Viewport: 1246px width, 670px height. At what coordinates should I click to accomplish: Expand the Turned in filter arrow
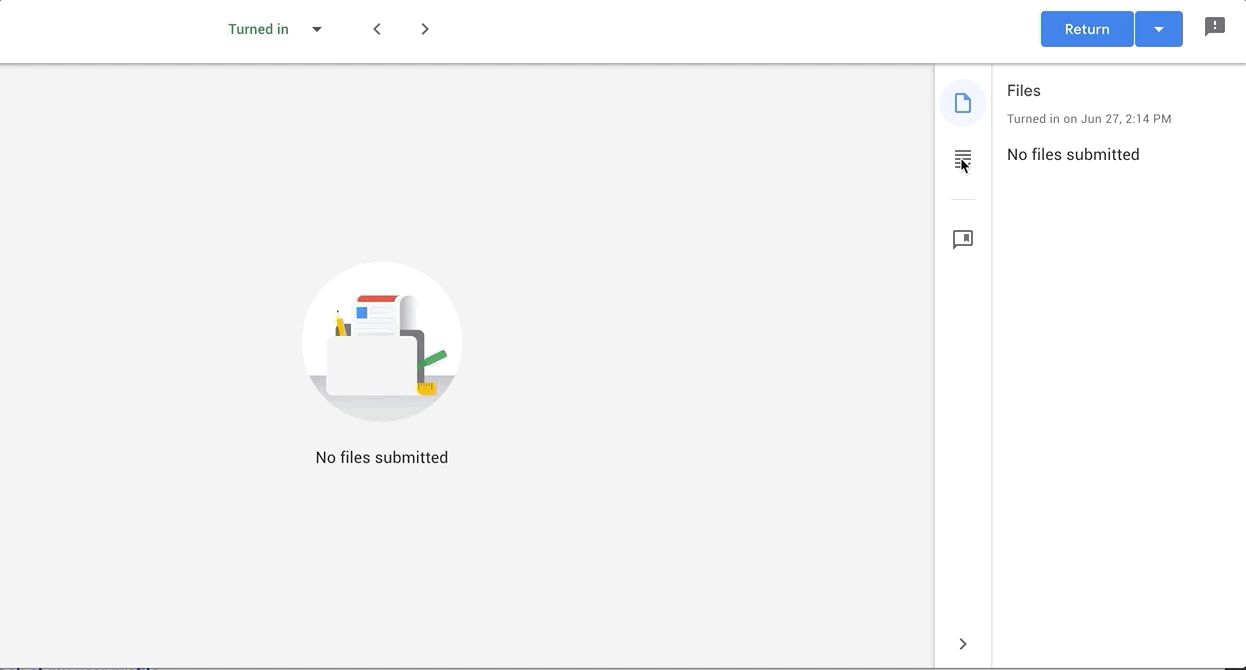pyautogui.click(x=317, y=29)
